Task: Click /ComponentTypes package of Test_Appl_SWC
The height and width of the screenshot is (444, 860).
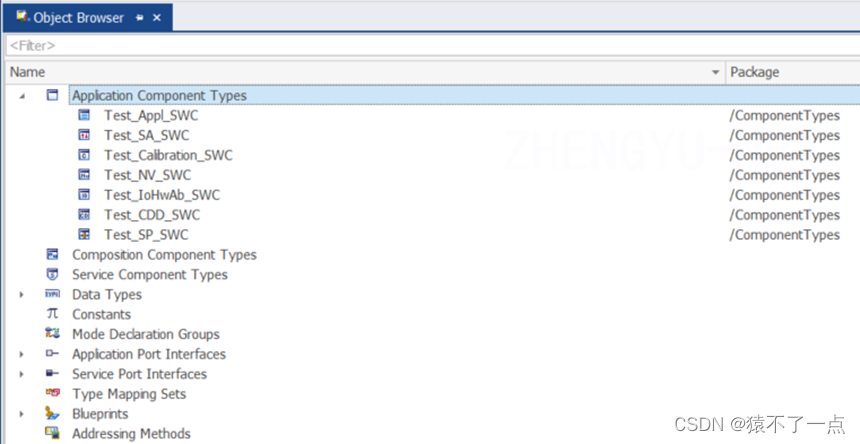Action: (784, 116)
